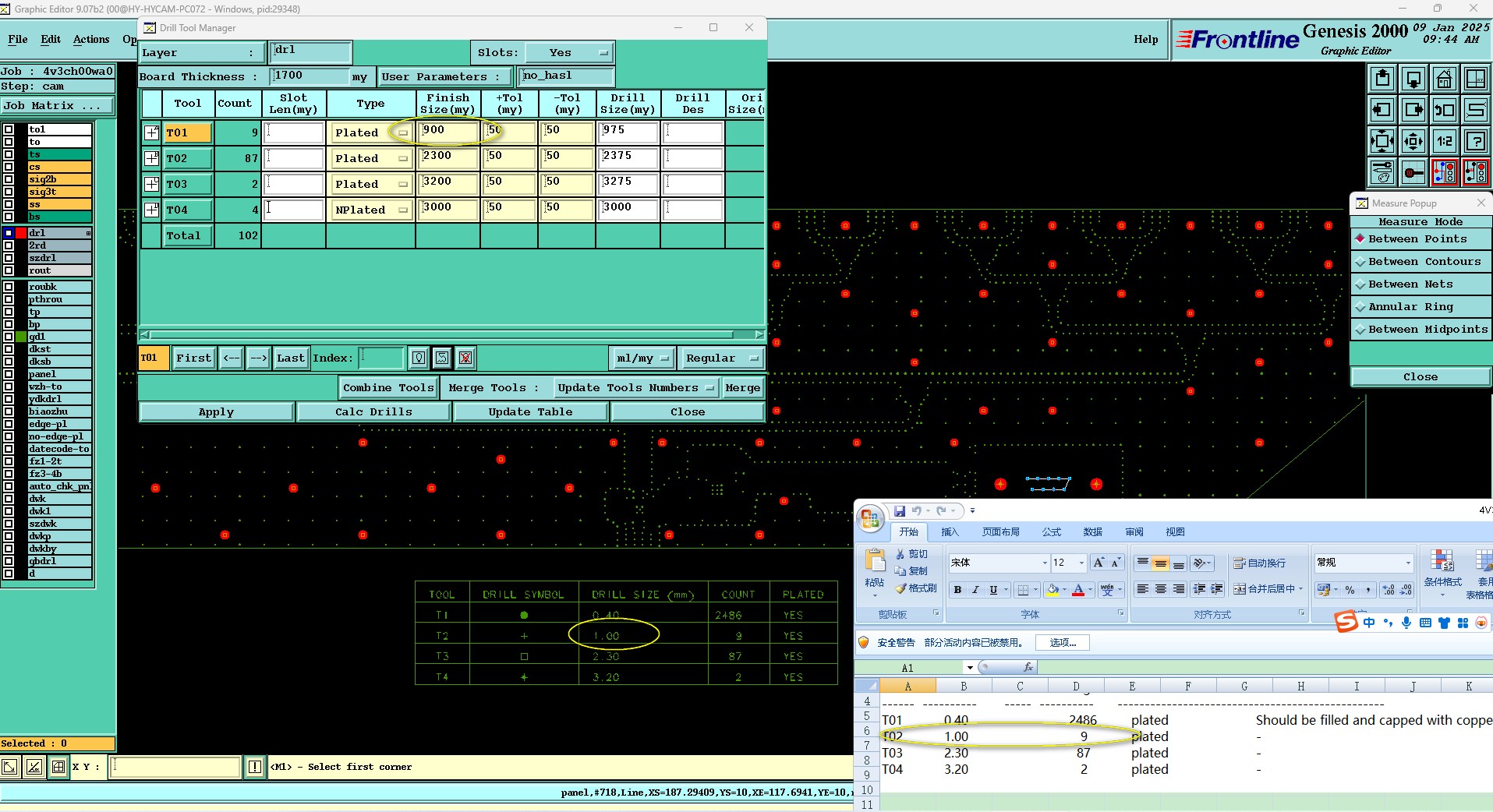Open the Actions menu
Viewport: 1493px width, 812px height.
(x=91, y=39)
